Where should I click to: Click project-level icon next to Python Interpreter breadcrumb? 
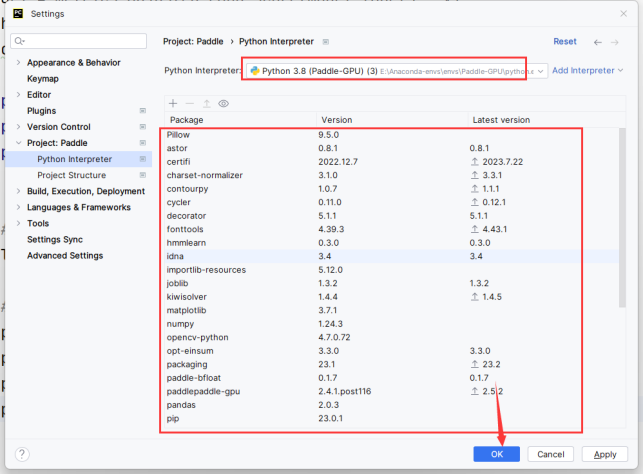pos(326,42)
